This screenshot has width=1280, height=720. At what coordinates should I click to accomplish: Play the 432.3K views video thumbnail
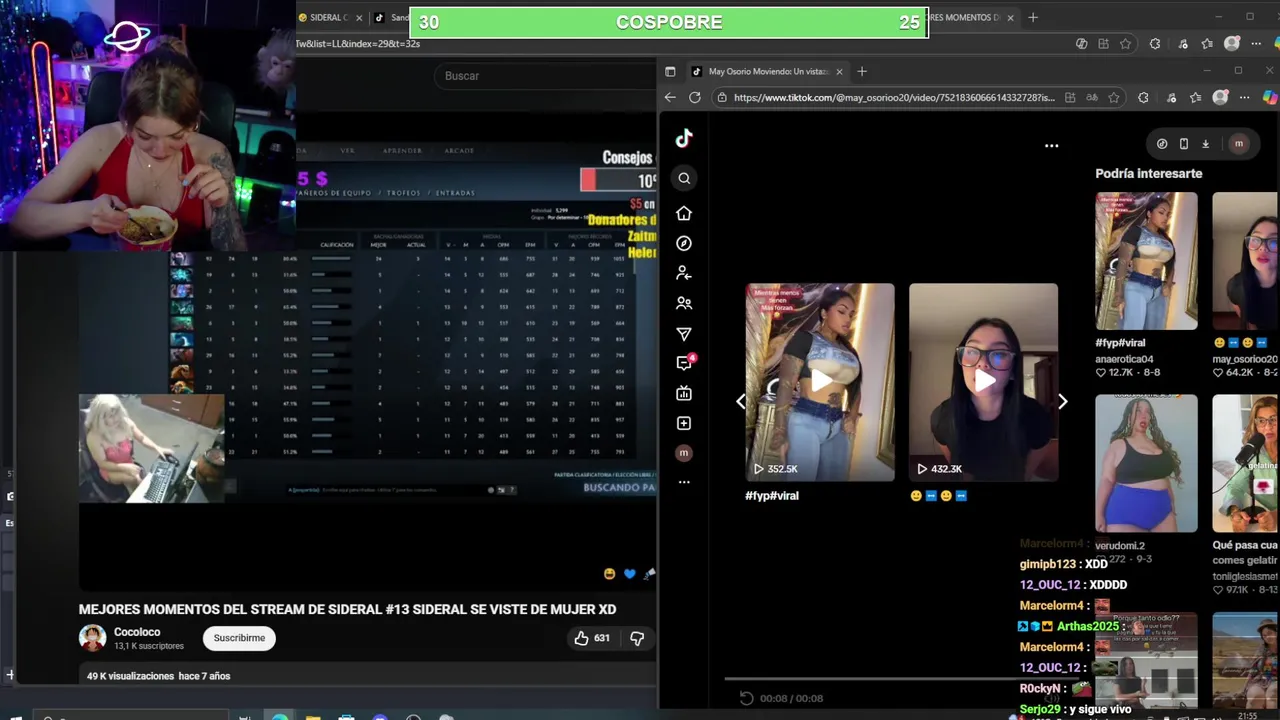(x=983, y=382)
